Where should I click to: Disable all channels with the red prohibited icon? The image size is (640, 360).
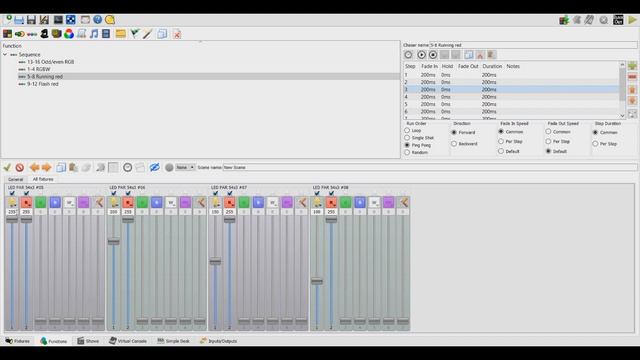[20, 167]
